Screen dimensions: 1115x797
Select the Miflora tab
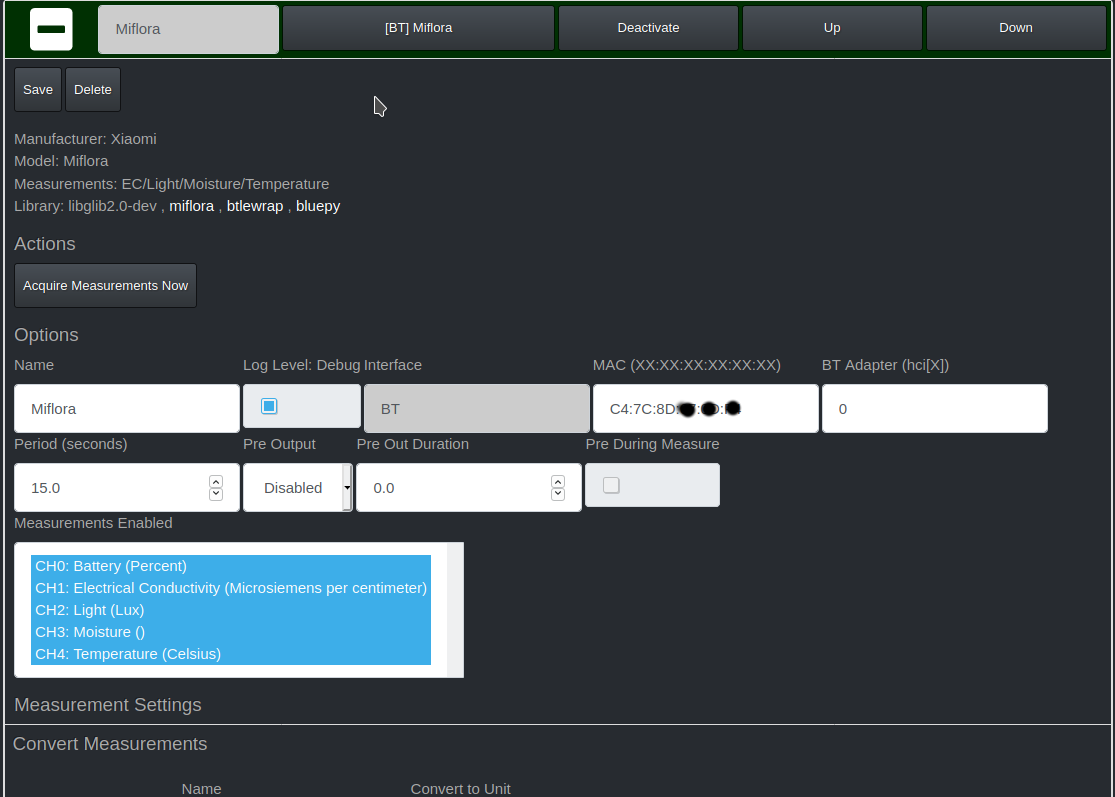click(x=188, y=28)
